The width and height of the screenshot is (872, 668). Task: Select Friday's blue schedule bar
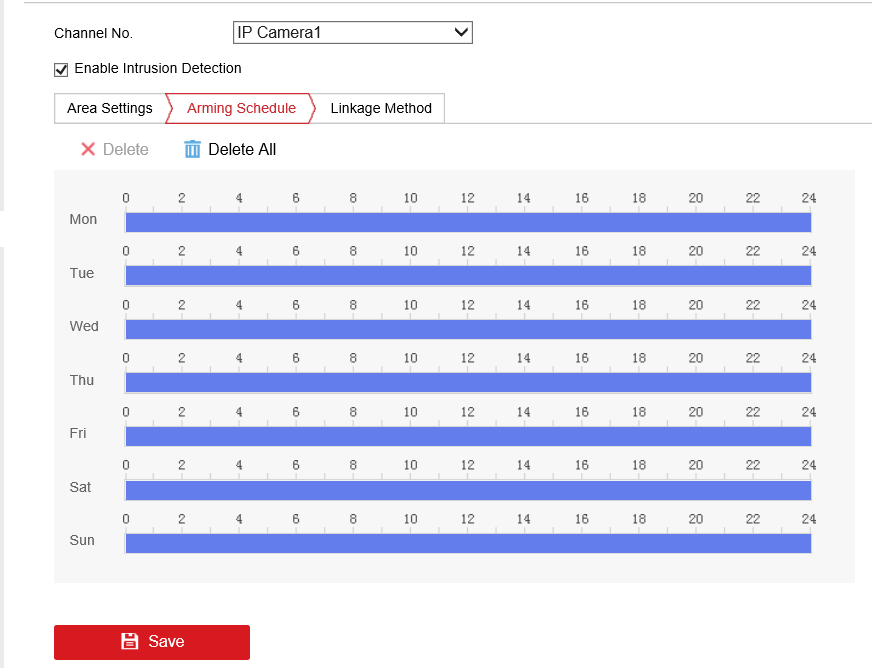click(468, 437)
